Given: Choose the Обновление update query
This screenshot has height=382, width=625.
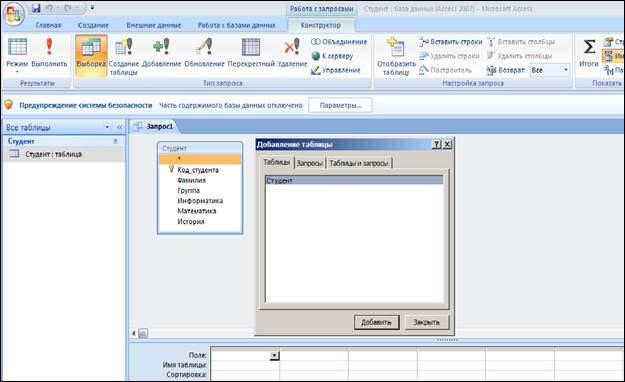Looking at the screenshot, I should tap(204, 52).
